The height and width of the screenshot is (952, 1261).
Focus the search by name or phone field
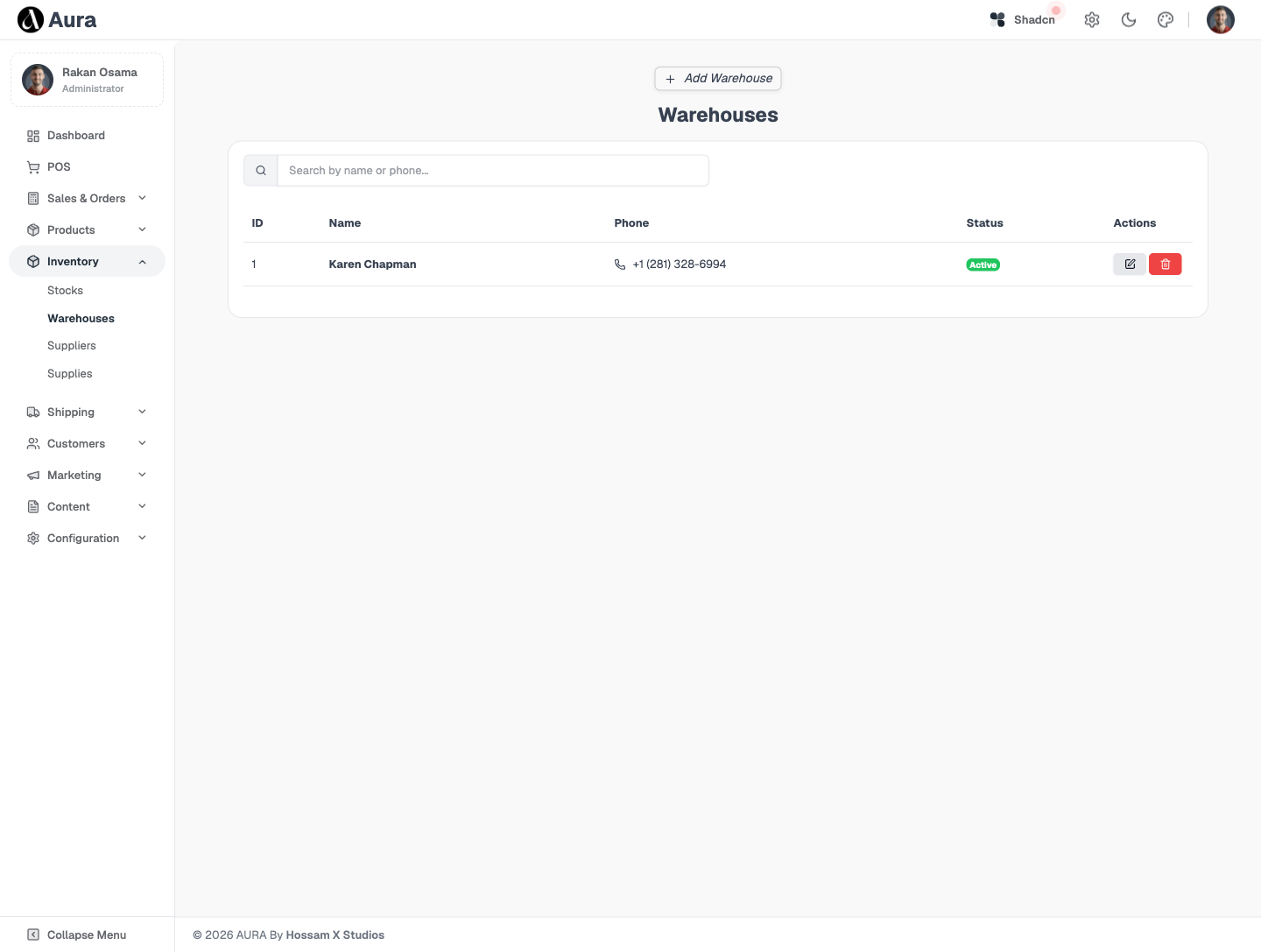(x=493, y=171)
